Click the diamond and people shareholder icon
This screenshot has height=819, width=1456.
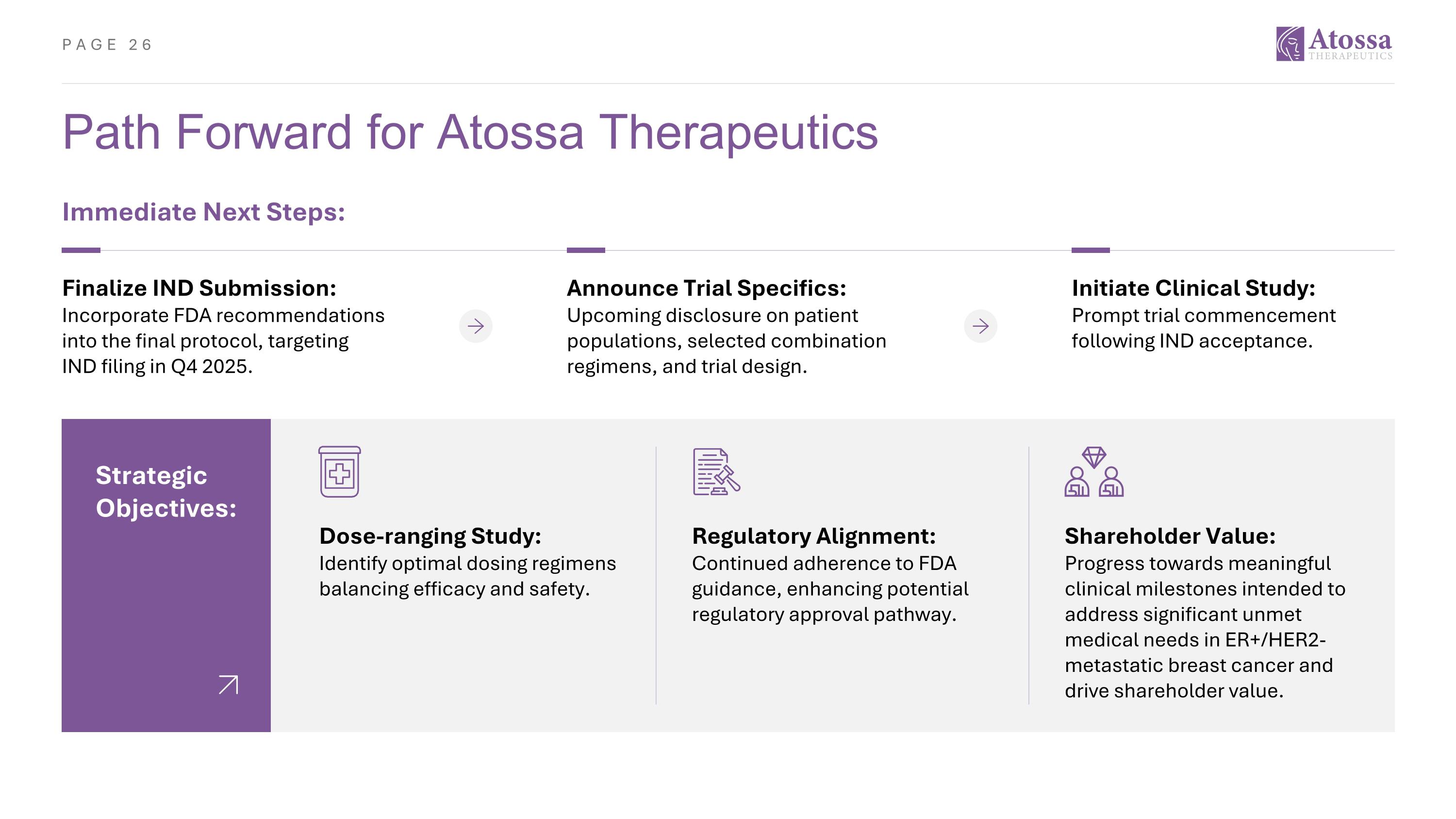tap(1093, 472)
